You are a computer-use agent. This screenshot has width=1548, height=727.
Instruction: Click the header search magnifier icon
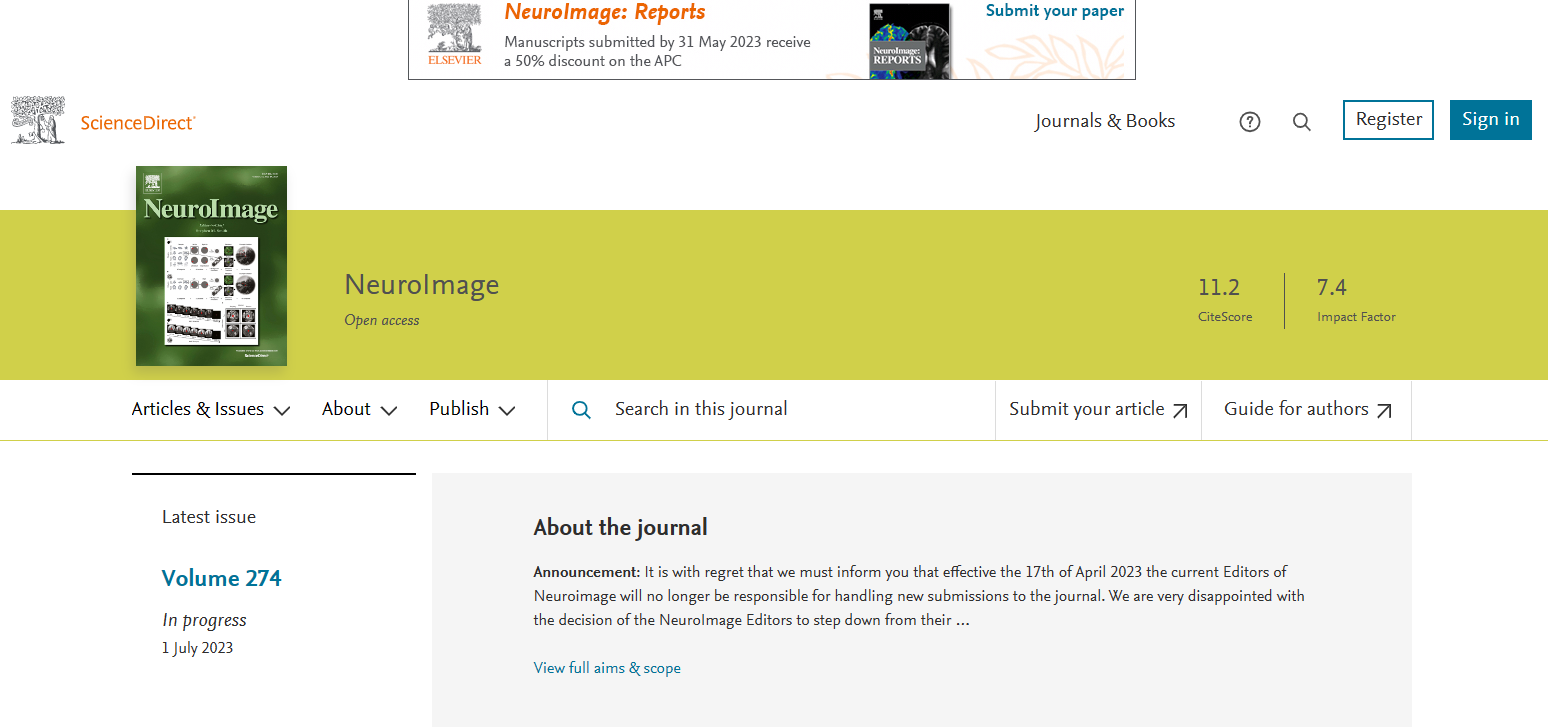click(x=1302, y=122)
